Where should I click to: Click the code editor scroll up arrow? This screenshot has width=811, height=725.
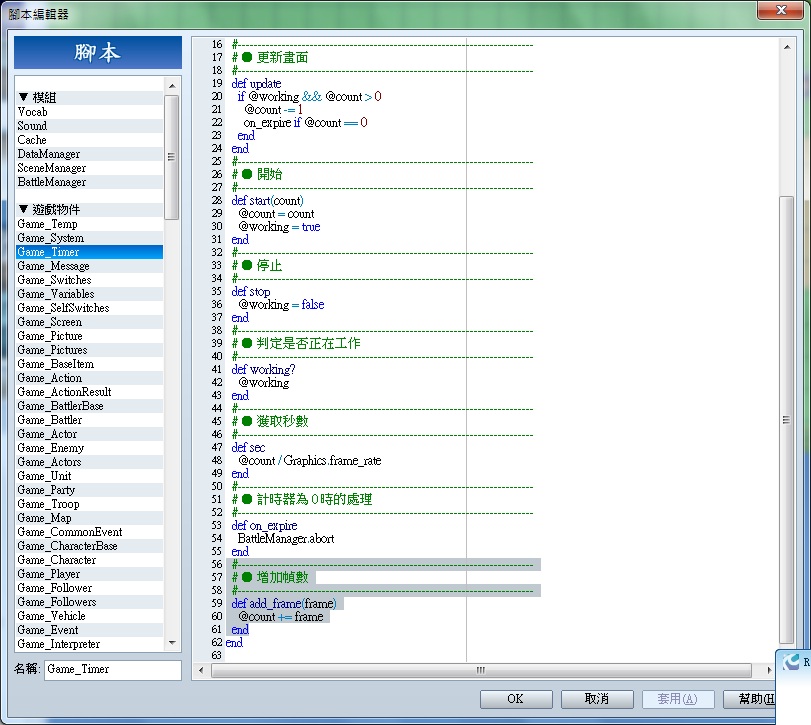pyautogui.click(x=787, y=47)
